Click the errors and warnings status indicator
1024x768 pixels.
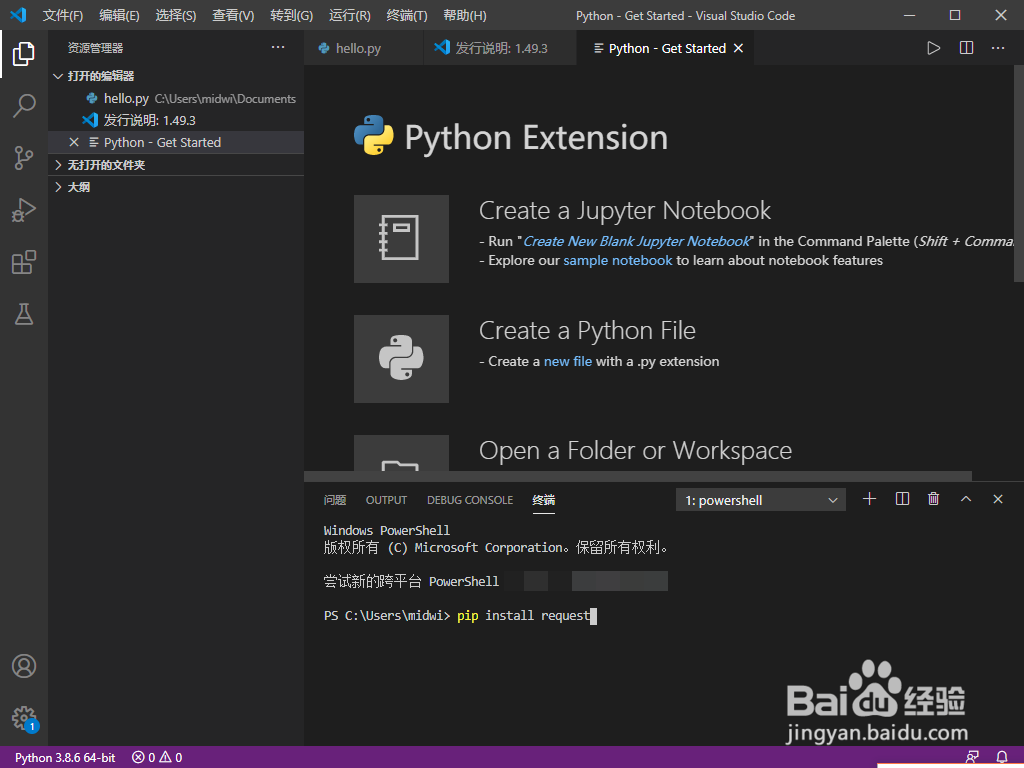click(157, 758)
